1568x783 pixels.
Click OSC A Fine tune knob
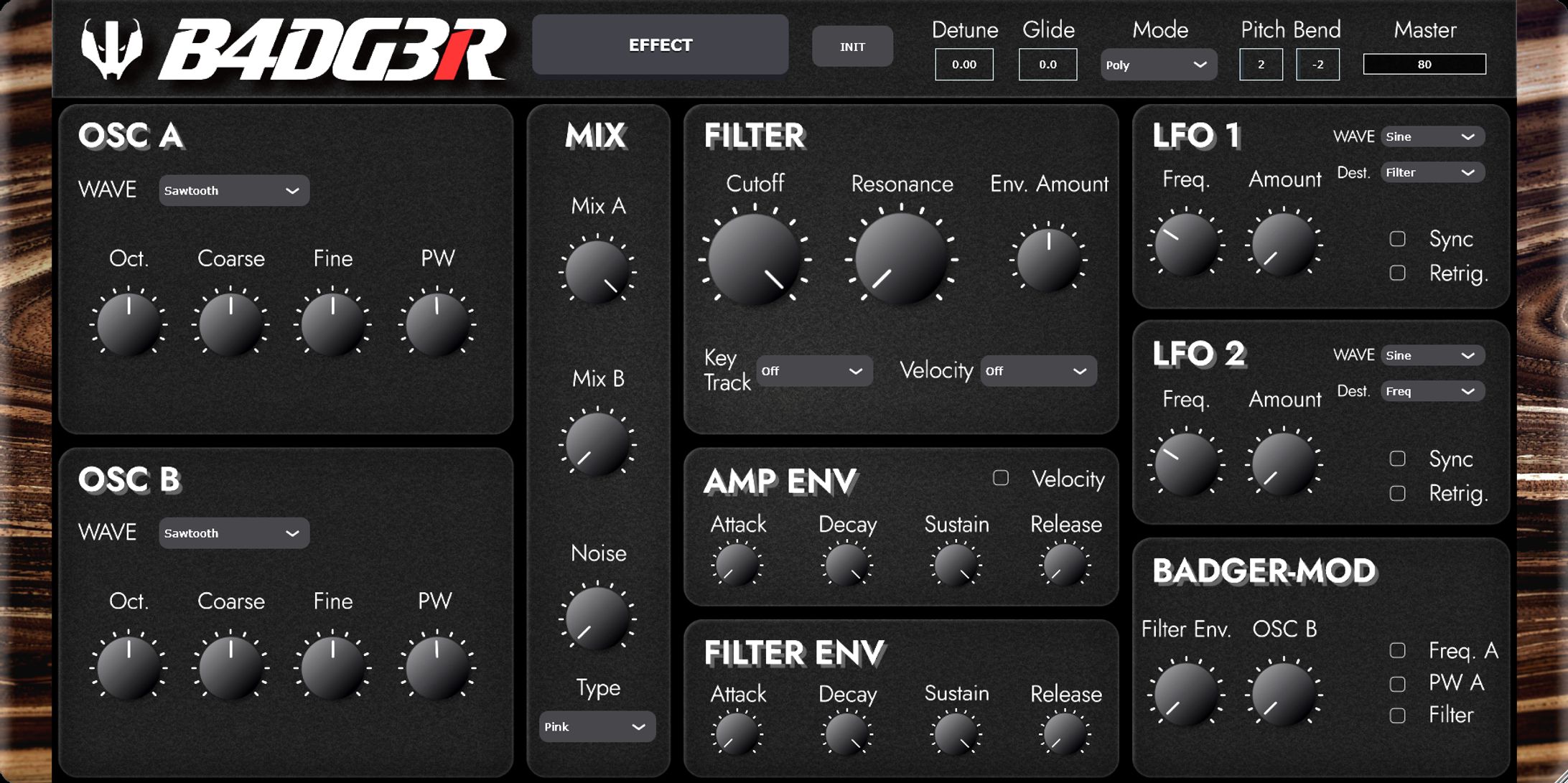332,324
